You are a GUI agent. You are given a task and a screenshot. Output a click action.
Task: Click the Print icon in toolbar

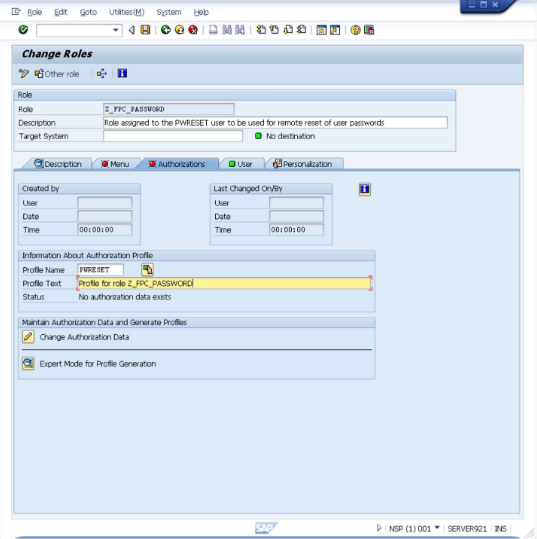coord(213,30)
